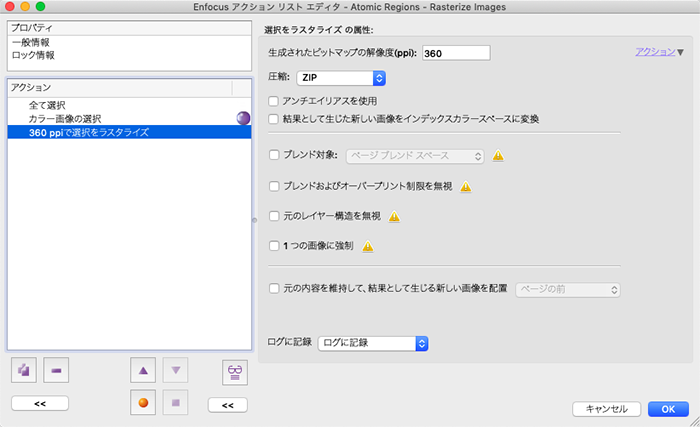Click the remove action minus icon

(x=56, y=370)
